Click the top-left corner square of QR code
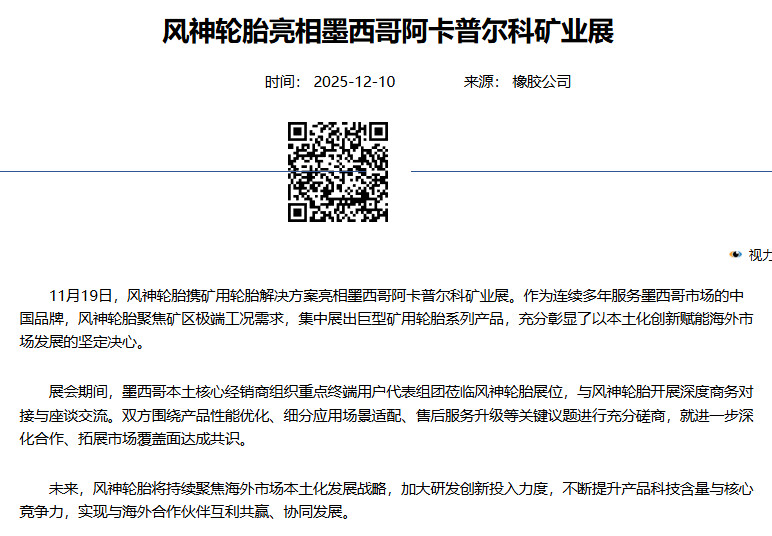Image resolution: width=772 pixels, height=536 pixels. [x=297, y=131]
